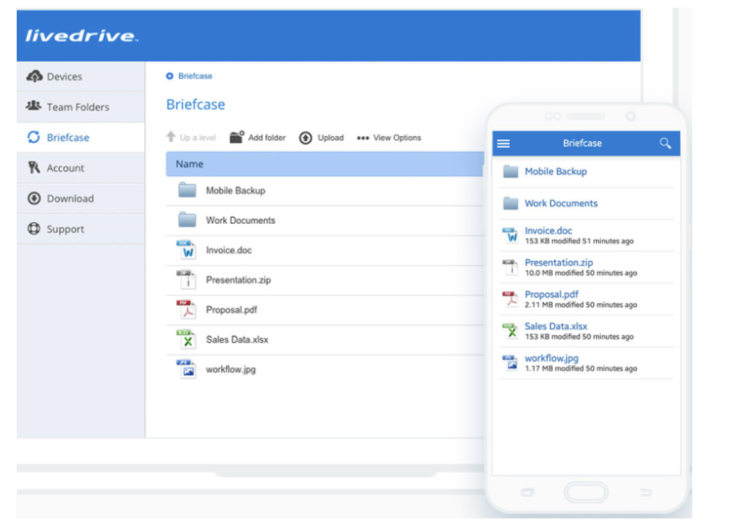Click the Devices cloud icon in sidebar
The width and height of the screenshot is (736, 521).
point(34,76)
